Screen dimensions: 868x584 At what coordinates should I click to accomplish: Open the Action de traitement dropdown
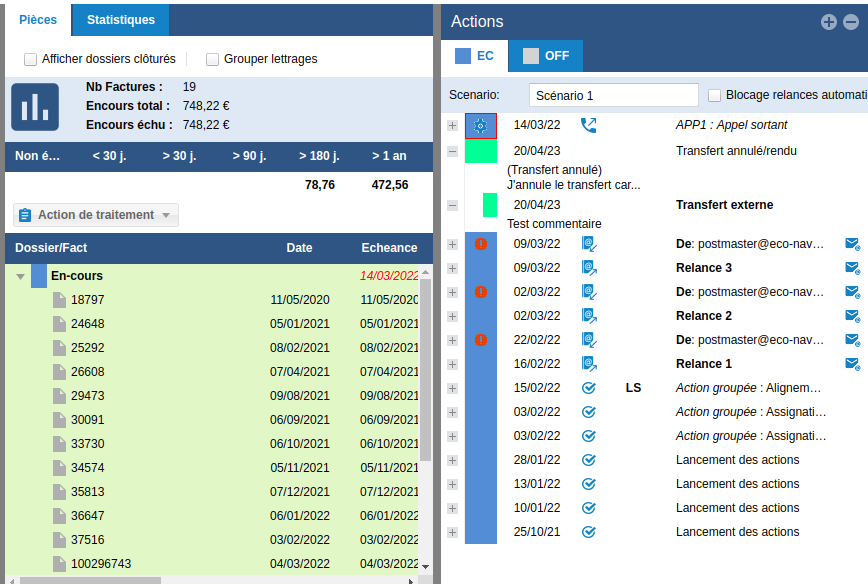[96, 215]
